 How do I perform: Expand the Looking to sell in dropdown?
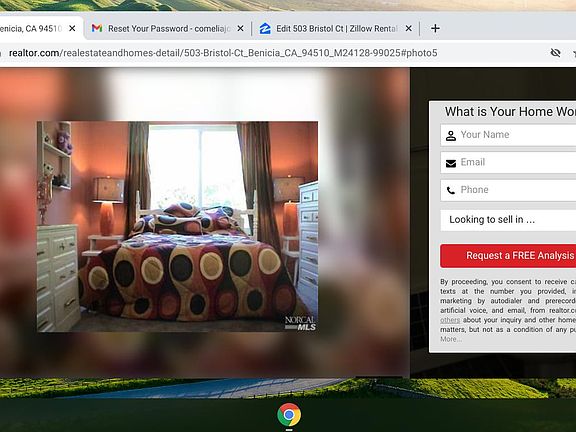[508, 220]
